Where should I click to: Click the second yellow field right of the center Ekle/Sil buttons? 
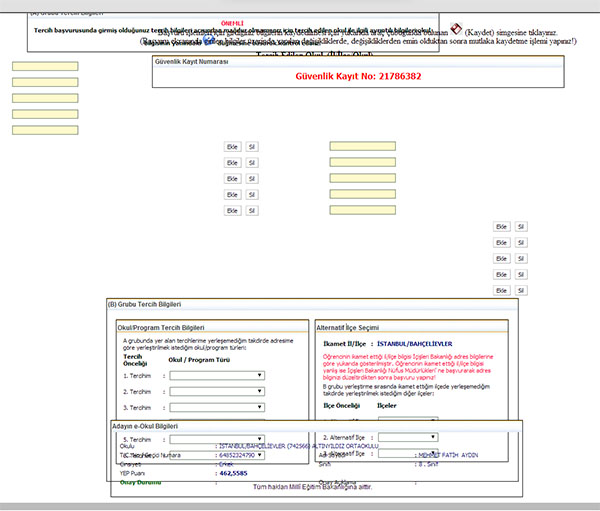[363, 162]
